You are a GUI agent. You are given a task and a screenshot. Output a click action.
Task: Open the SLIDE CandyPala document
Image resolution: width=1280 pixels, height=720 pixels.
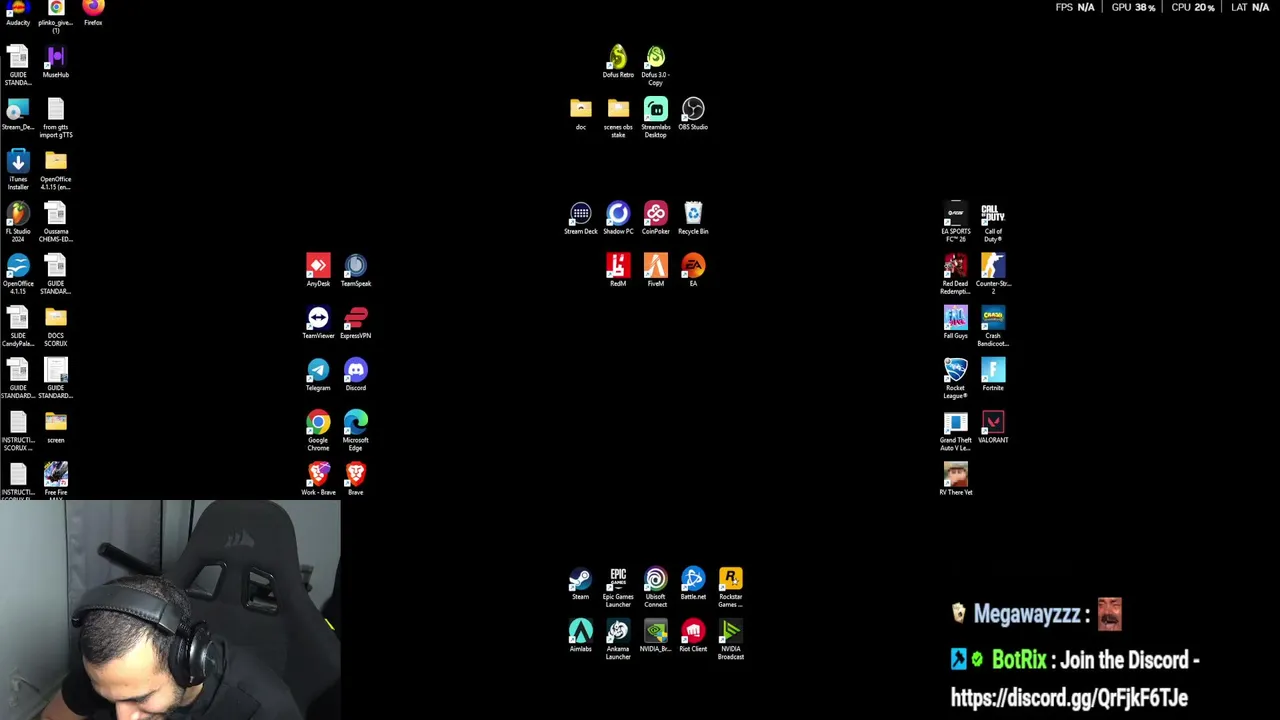tap(18, 326)
